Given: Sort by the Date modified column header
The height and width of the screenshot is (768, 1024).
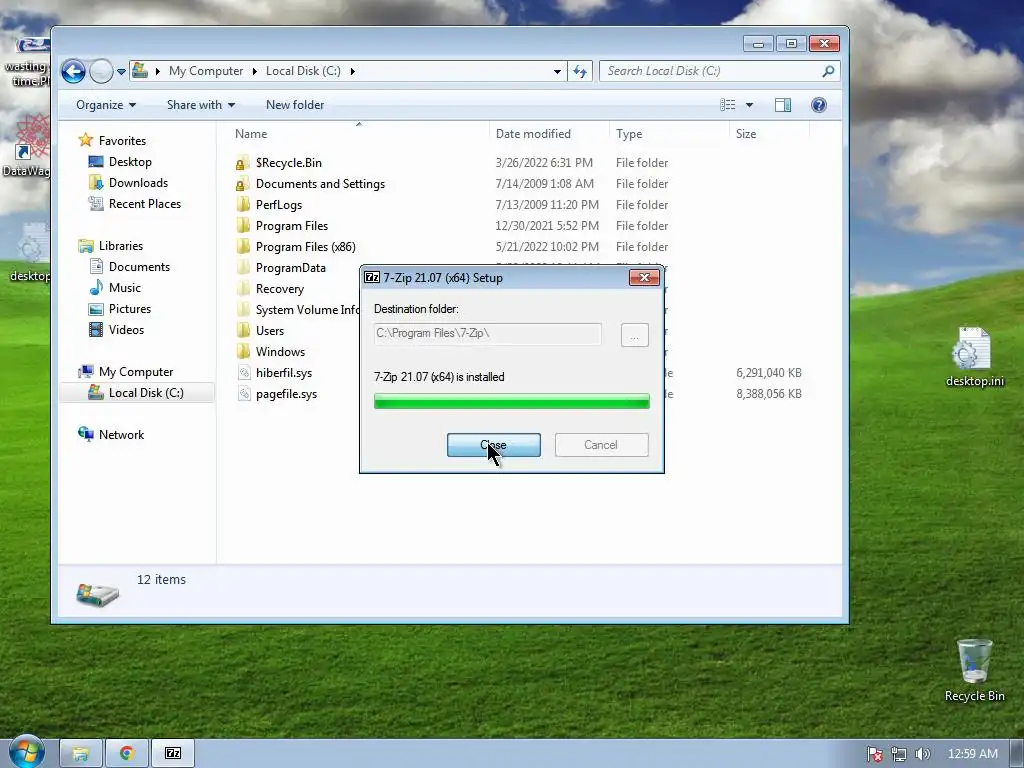Looking at the screenshot, I should point(533,134).
